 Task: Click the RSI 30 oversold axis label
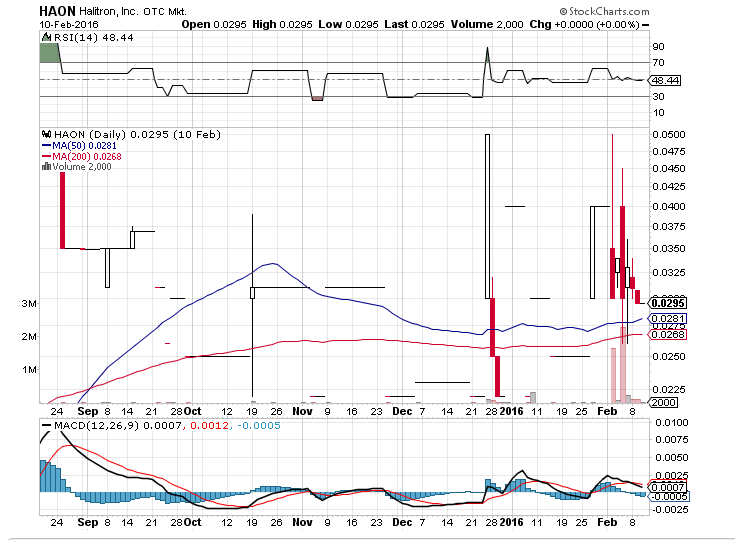click(x=658, y=96)
